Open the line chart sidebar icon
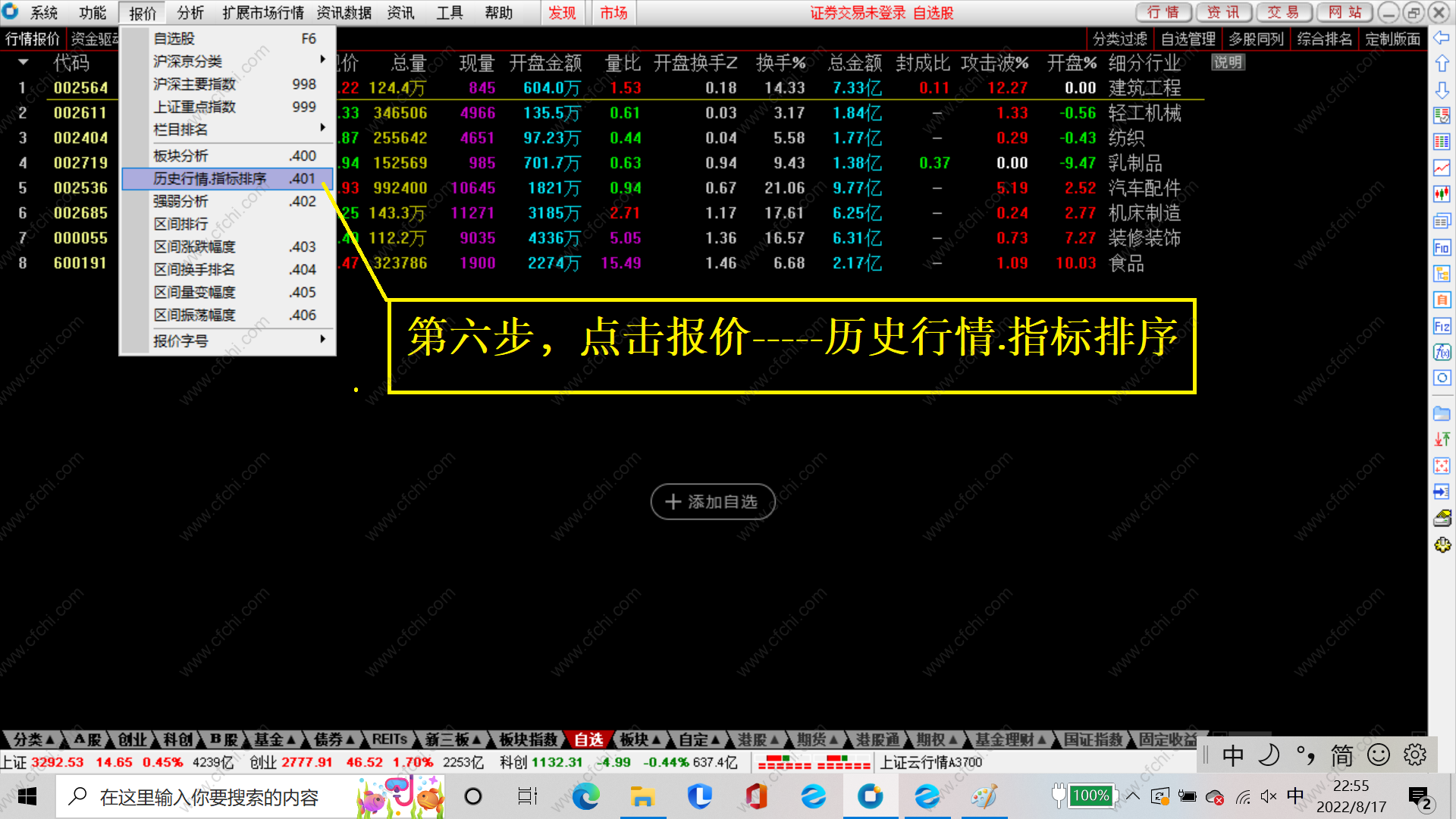Image resolution: width=1456 pixels, height=819 pixels. (x=1442, y=168)
